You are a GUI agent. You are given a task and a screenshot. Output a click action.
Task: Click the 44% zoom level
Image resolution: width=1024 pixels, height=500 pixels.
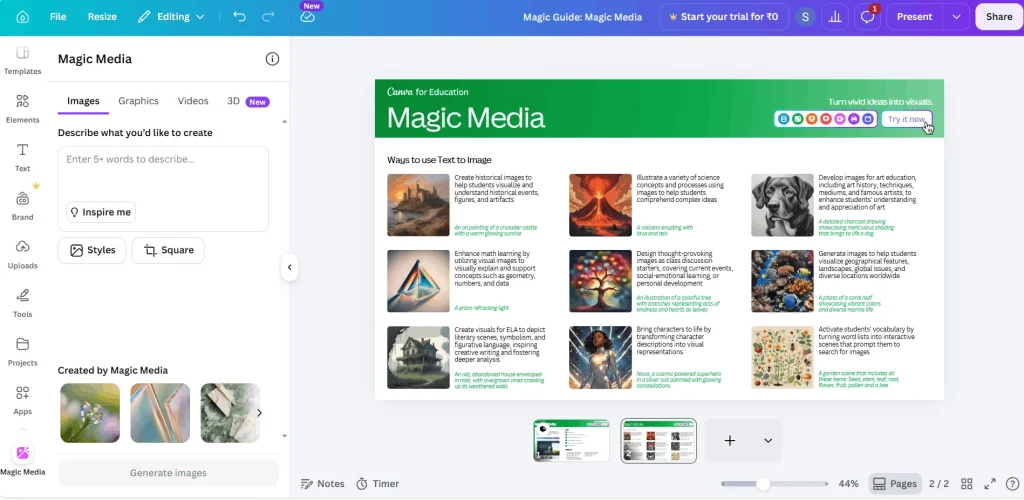848,484
